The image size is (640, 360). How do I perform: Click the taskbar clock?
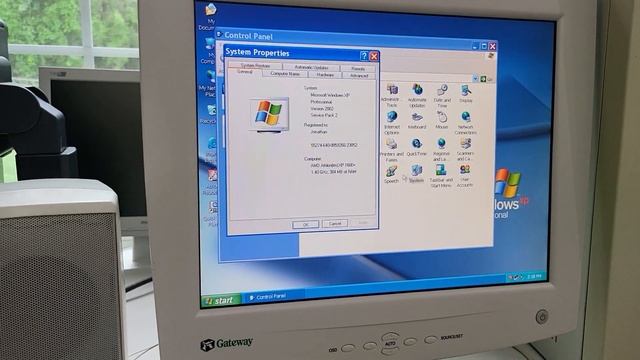click(x=534, y=276)
